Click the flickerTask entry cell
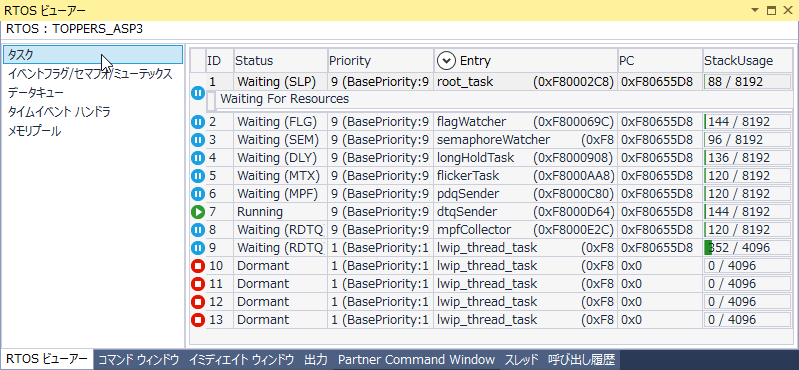Viewport: 799px width, 370px height. click(525, 176)
